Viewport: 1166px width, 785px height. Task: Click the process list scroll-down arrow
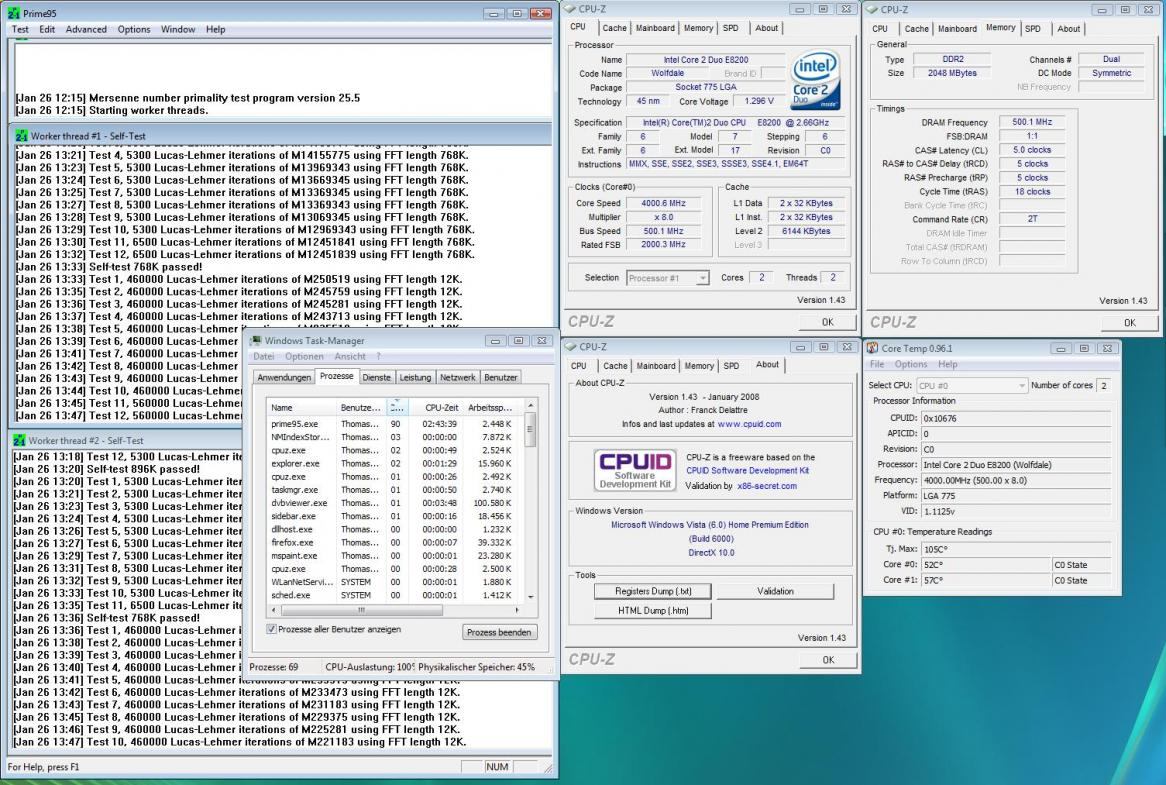[530, 597]
